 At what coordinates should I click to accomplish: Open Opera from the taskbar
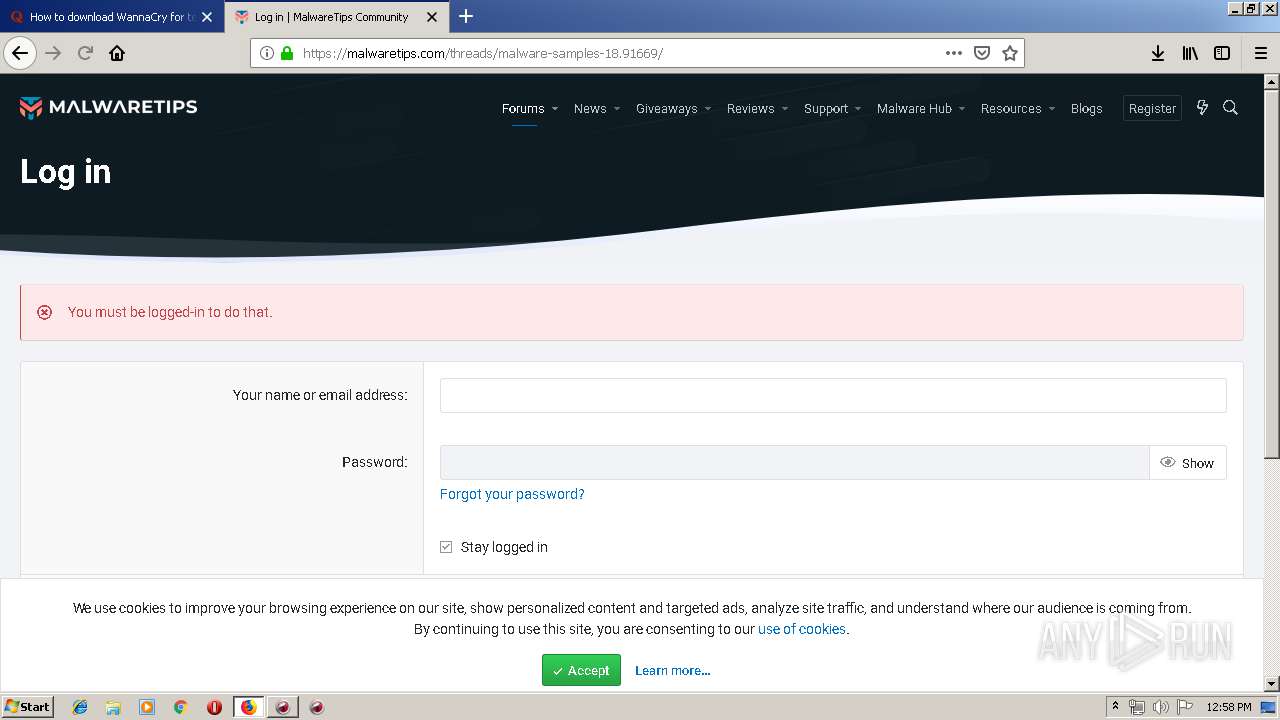coord(214,707)
